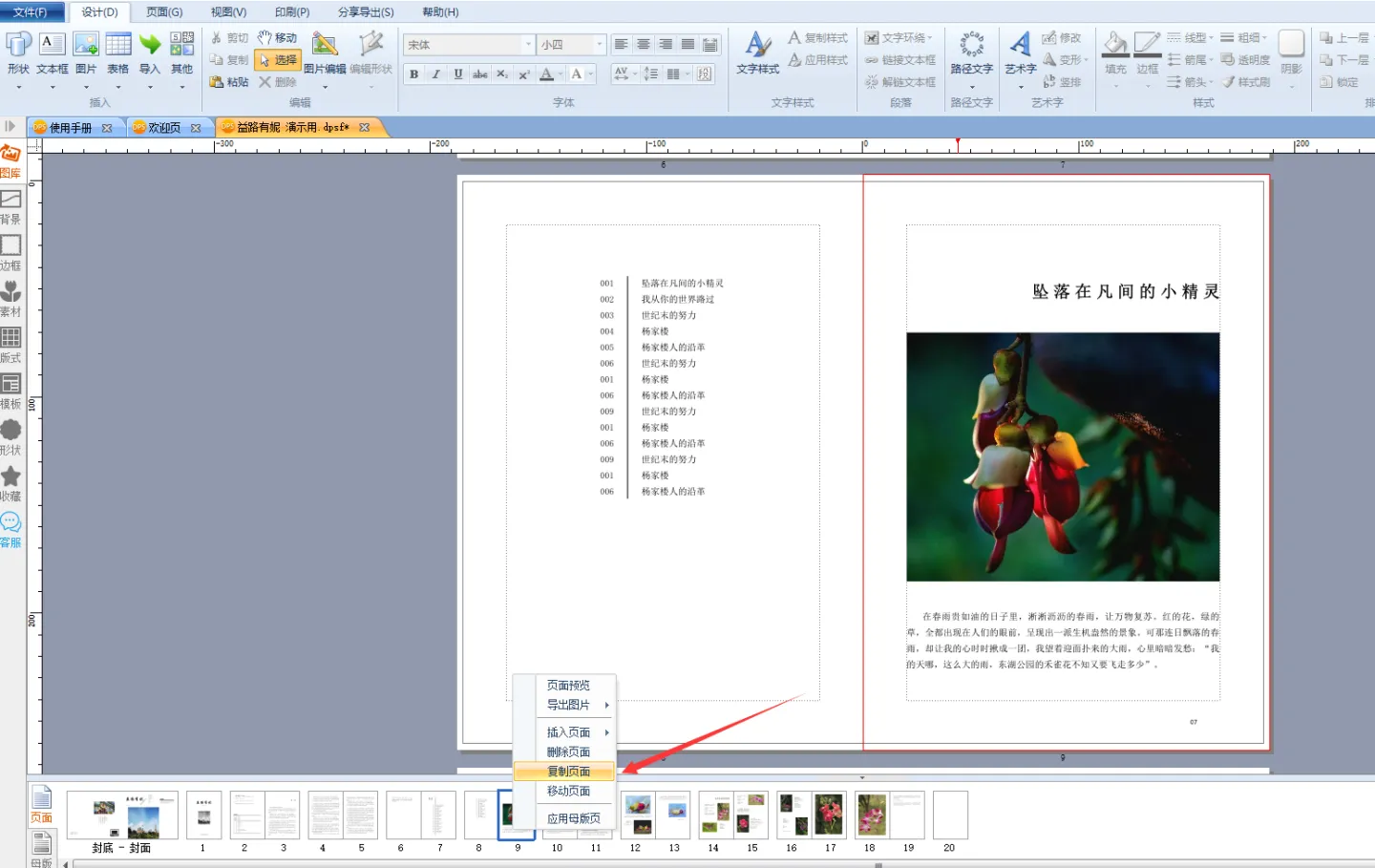Toggle underline formatting
This screenshot has height=868, width=1375.
[458, 74]
